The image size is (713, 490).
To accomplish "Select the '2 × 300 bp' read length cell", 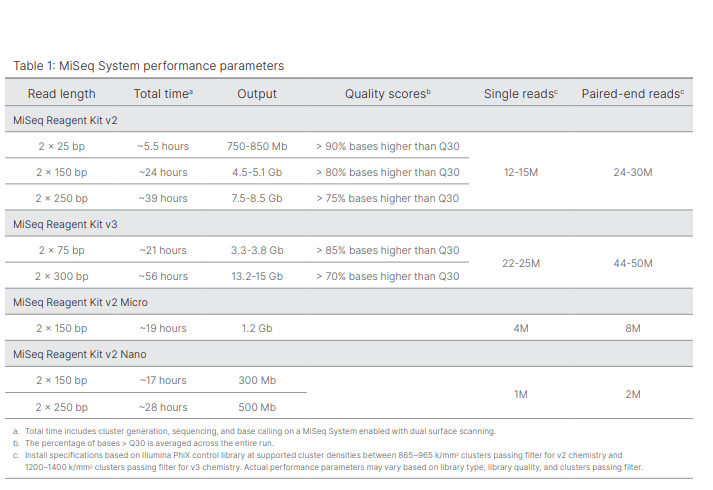I will 61,276.
